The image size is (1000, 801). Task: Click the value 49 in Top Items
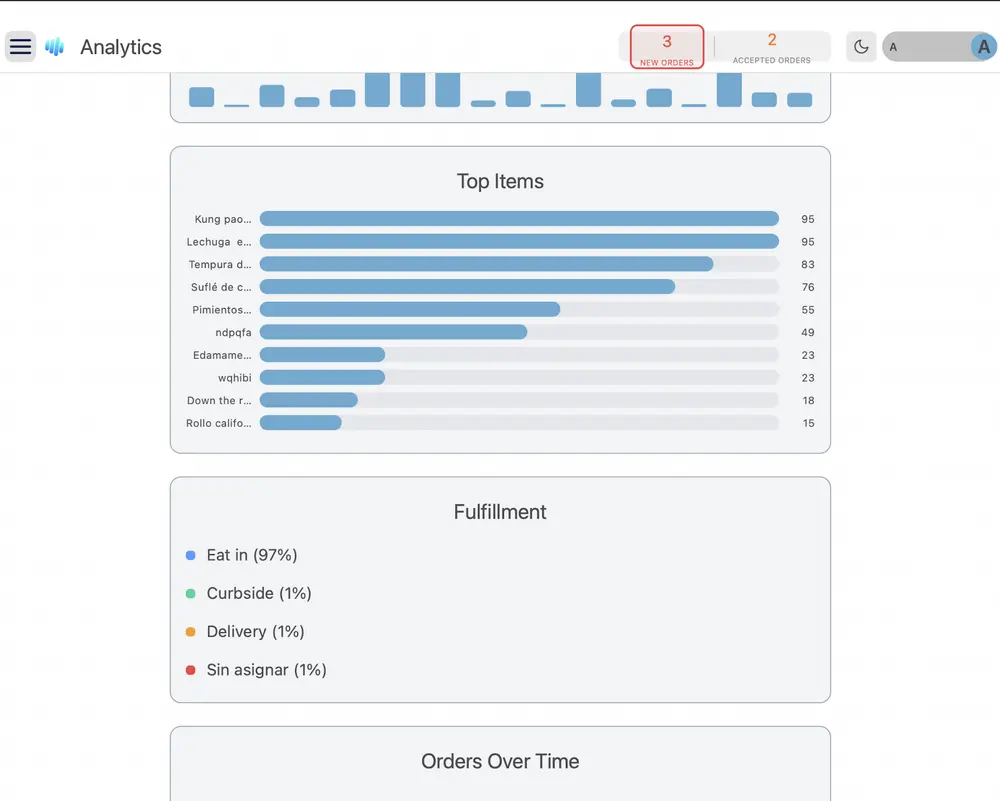point(808,332)
